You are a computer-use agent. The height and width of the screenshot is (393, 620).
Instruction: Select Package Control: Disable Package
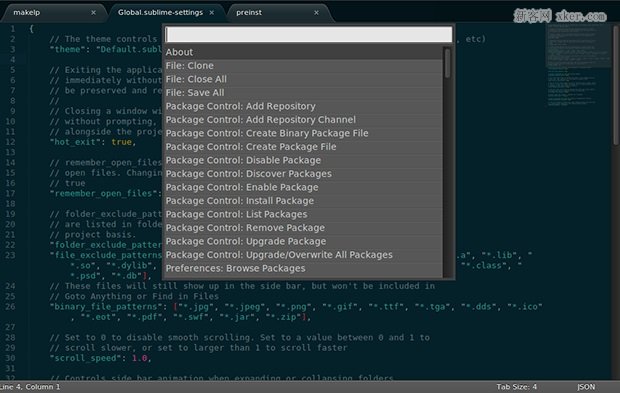pyautogui.click(x=303, y=160)
